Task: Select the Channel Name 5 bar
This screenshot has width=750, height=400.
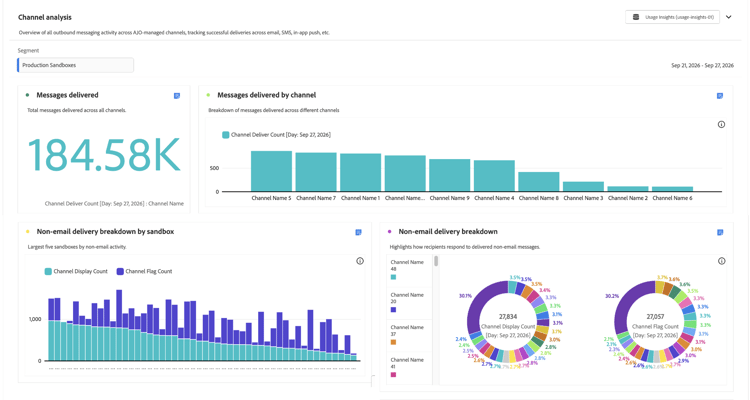Action: coord(271,171)
